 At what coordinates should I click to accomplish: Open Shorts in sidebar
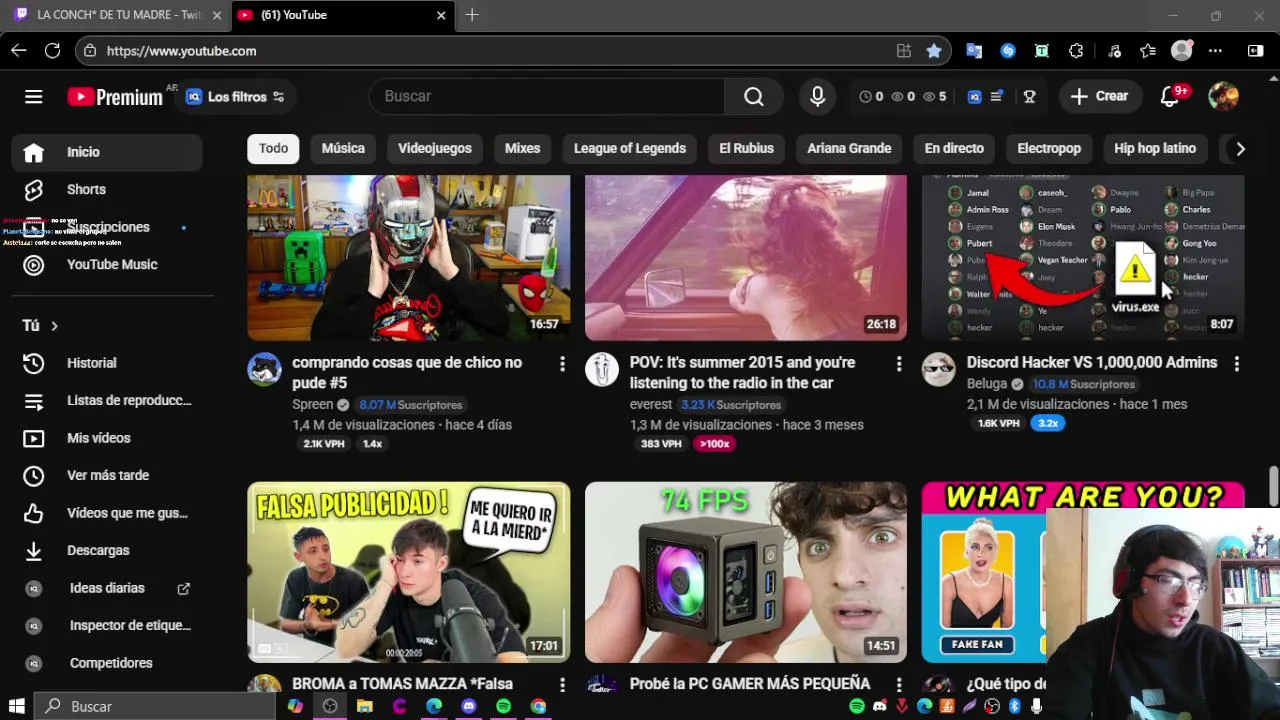[107, 189]
